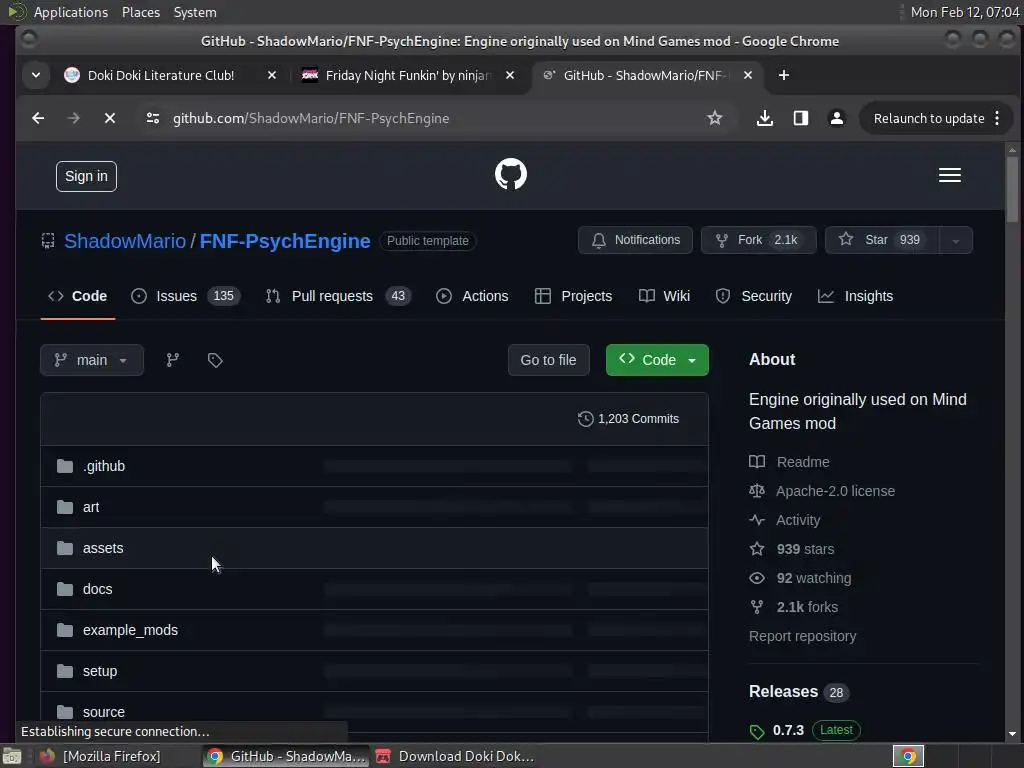Open the Issues tab
Viewport: 1024px width, 768px height.
(185, 296)
